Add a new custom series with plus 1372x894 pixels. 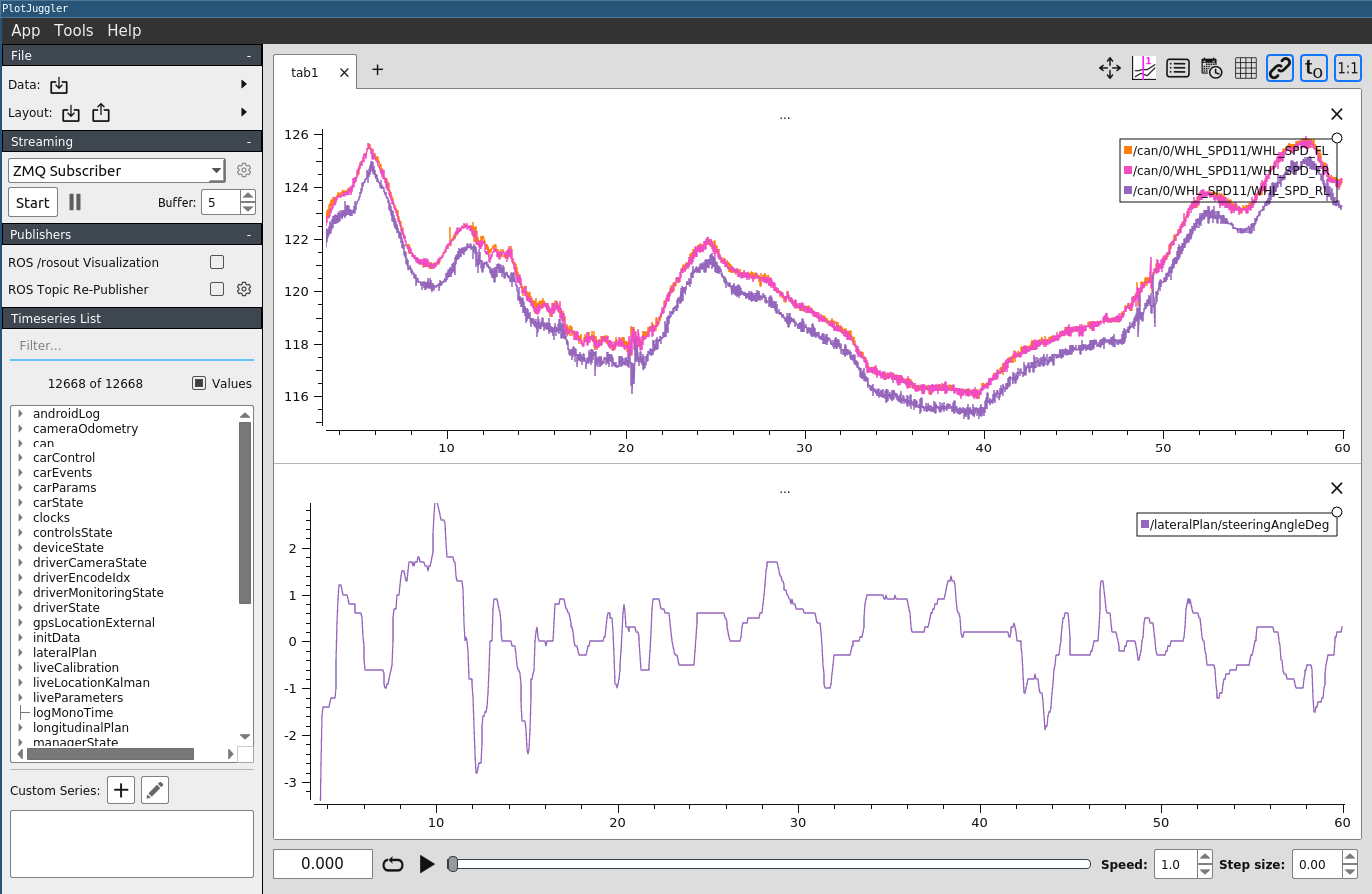121,790
